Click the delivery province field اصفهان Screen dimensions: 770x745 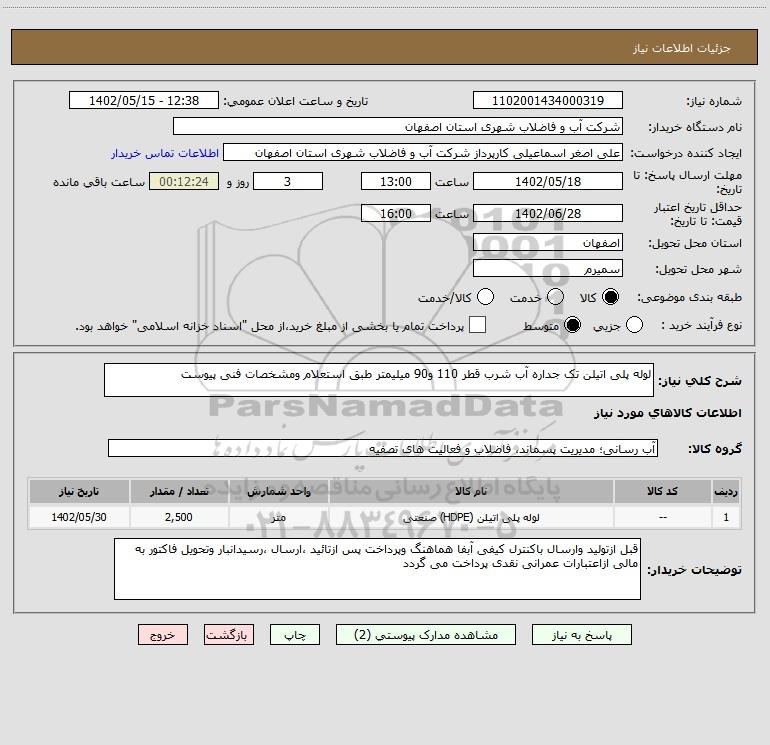pyautogui.click(x=548, y=242)
